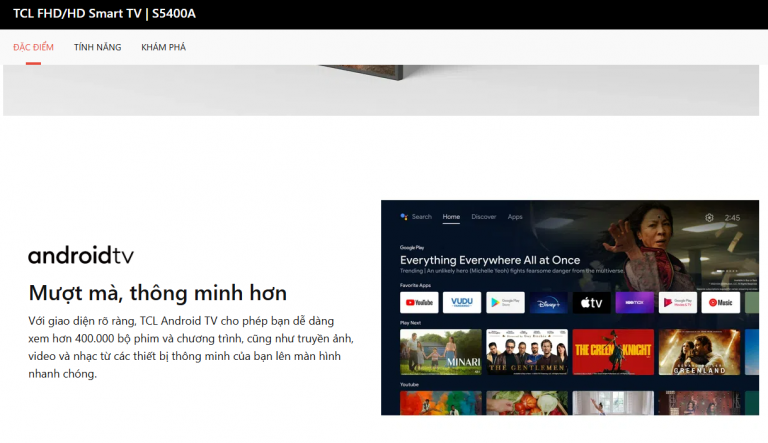Open the ĐẶC ĐIỂM tab

[33, 47]
